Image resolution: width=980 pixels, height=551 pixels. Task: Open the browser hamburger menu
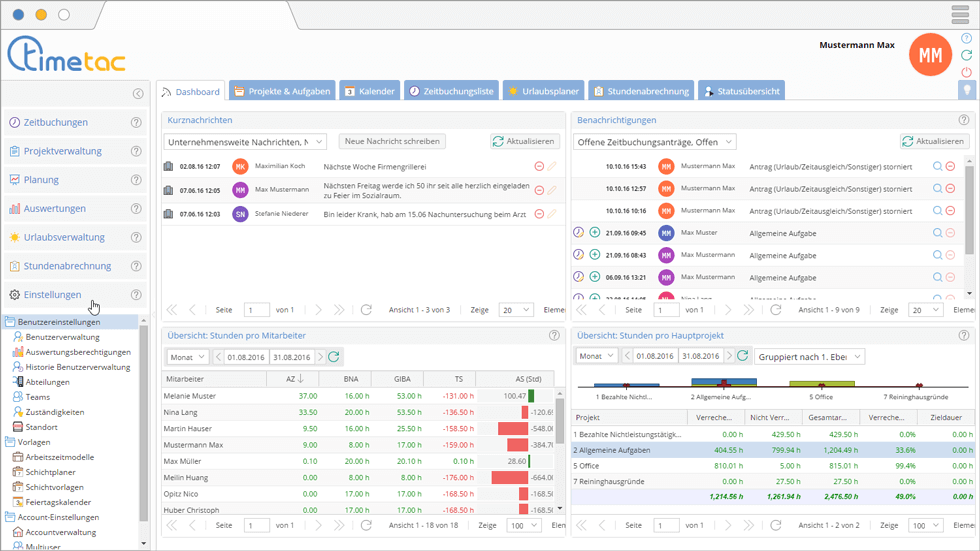tap(960, 15)
